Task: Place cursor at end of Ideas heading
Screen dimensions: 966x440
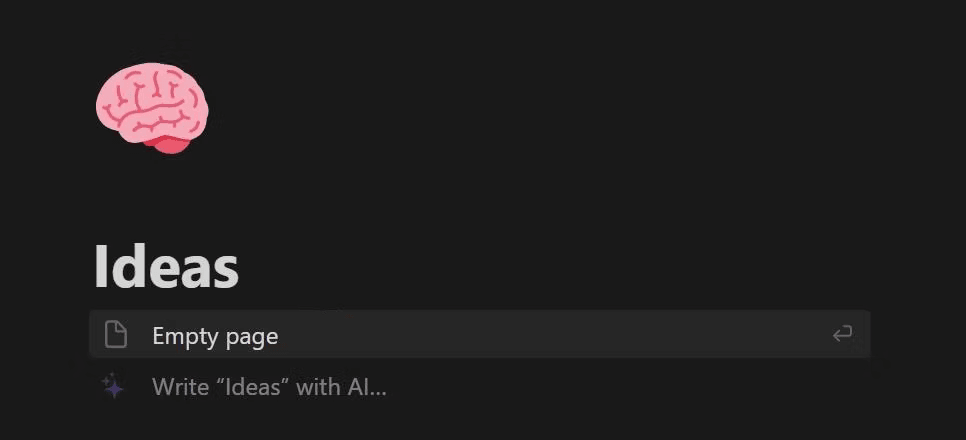Action: 239,267
